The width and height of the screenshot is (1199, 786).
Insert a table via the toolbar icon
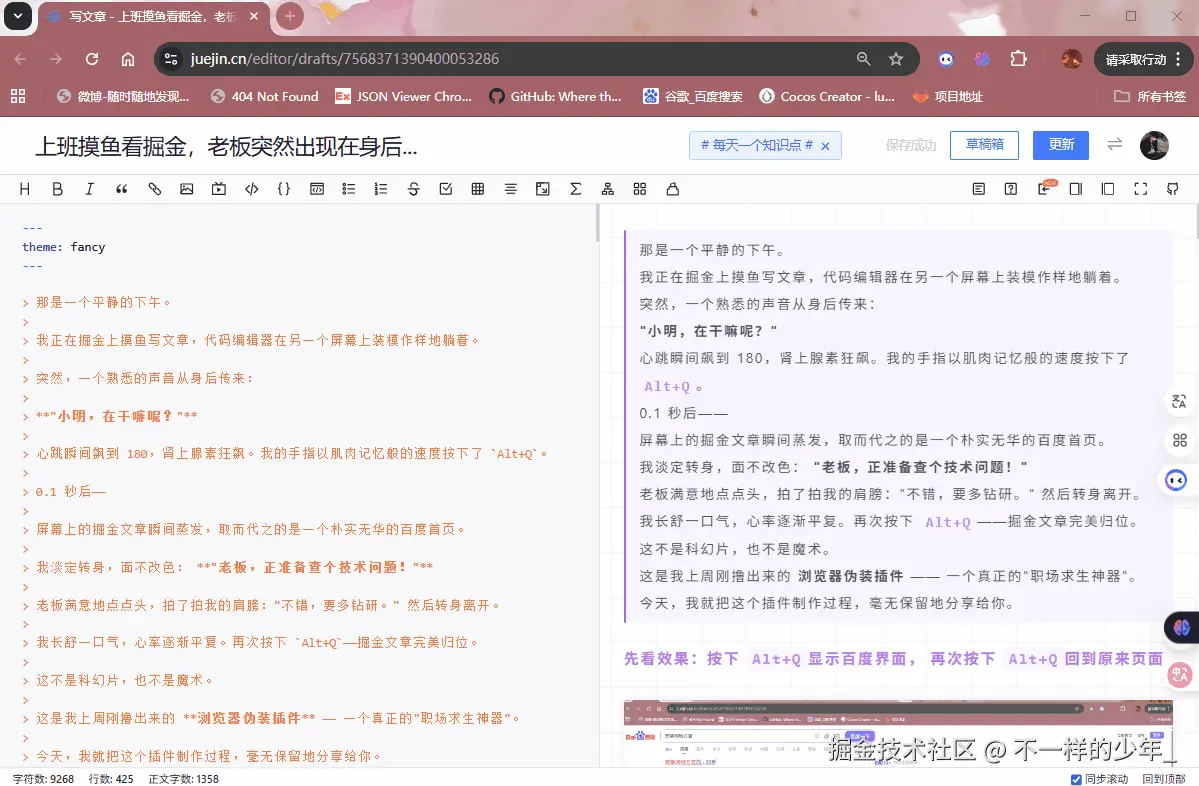pyautogui.click(x=478, y=188)
